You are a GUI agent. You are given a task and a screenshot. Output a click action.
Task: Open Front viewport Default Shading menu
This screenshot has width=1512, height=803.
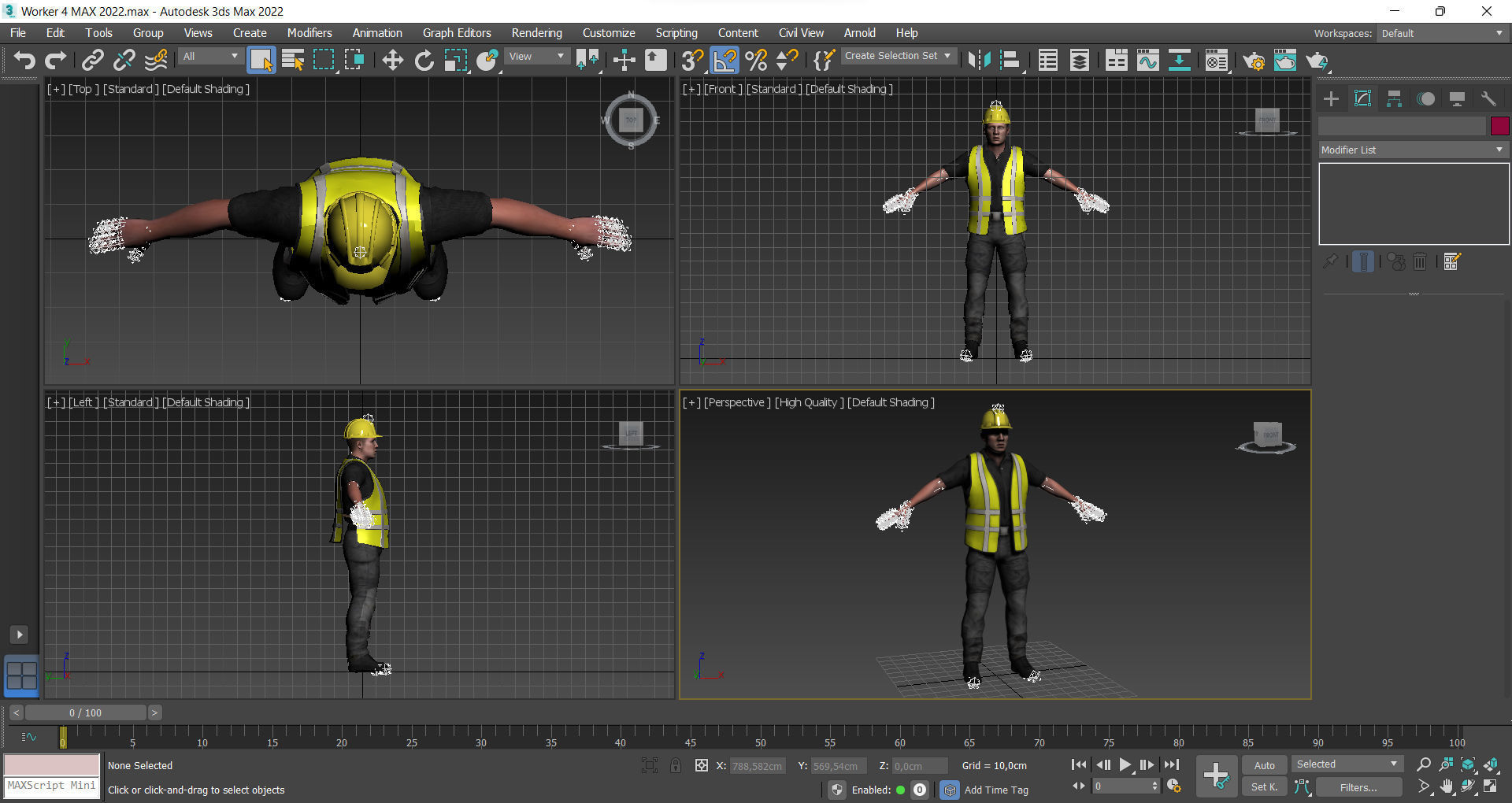tap(849, 89)
